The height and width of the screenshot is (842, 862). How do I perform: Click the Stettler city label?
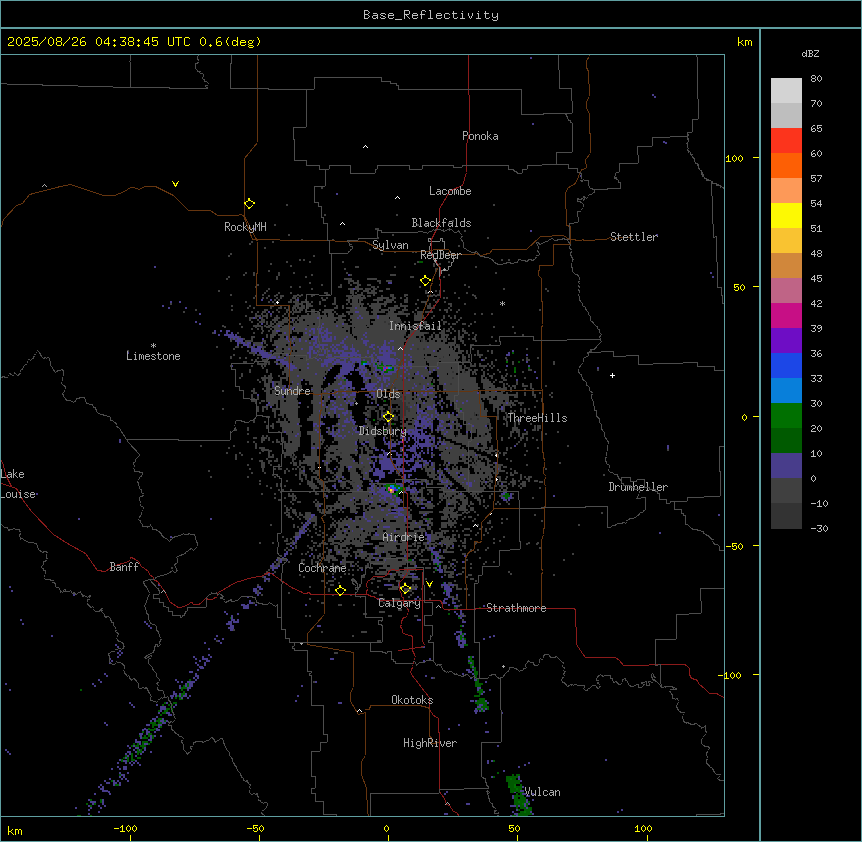point(634,237)
